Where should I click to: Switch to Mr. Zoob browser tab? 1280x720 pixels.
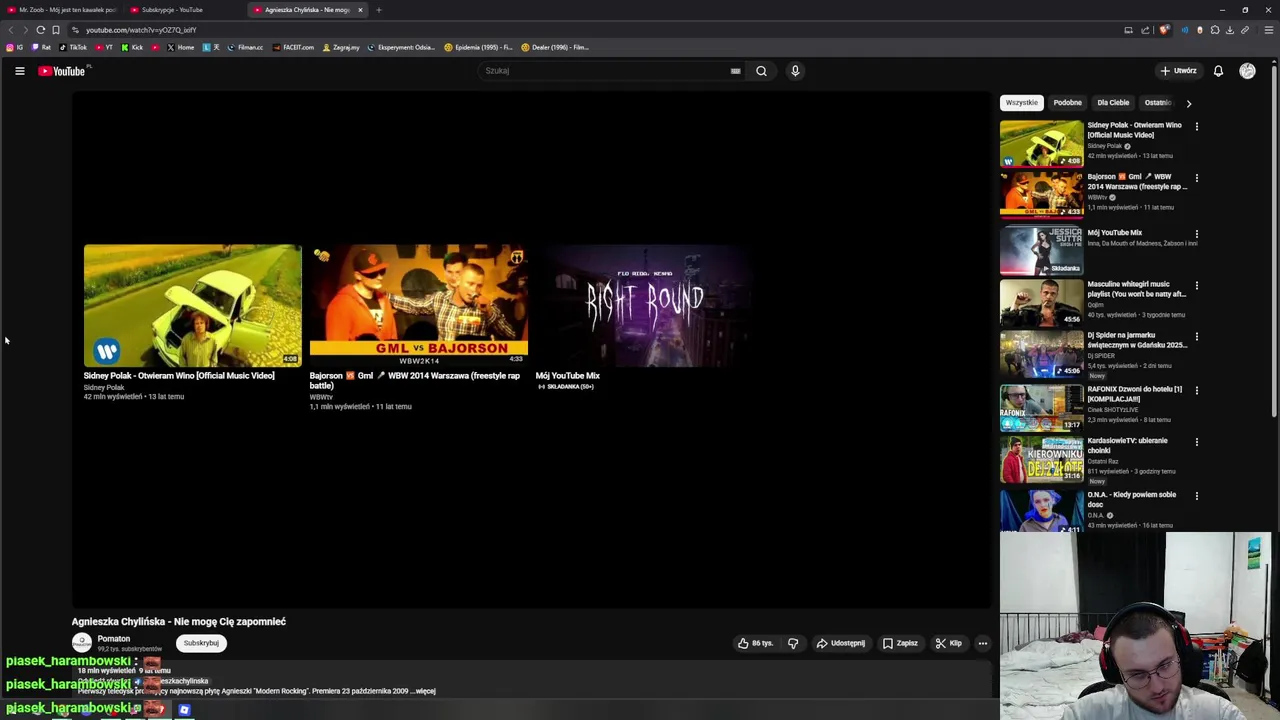[62, 10]
